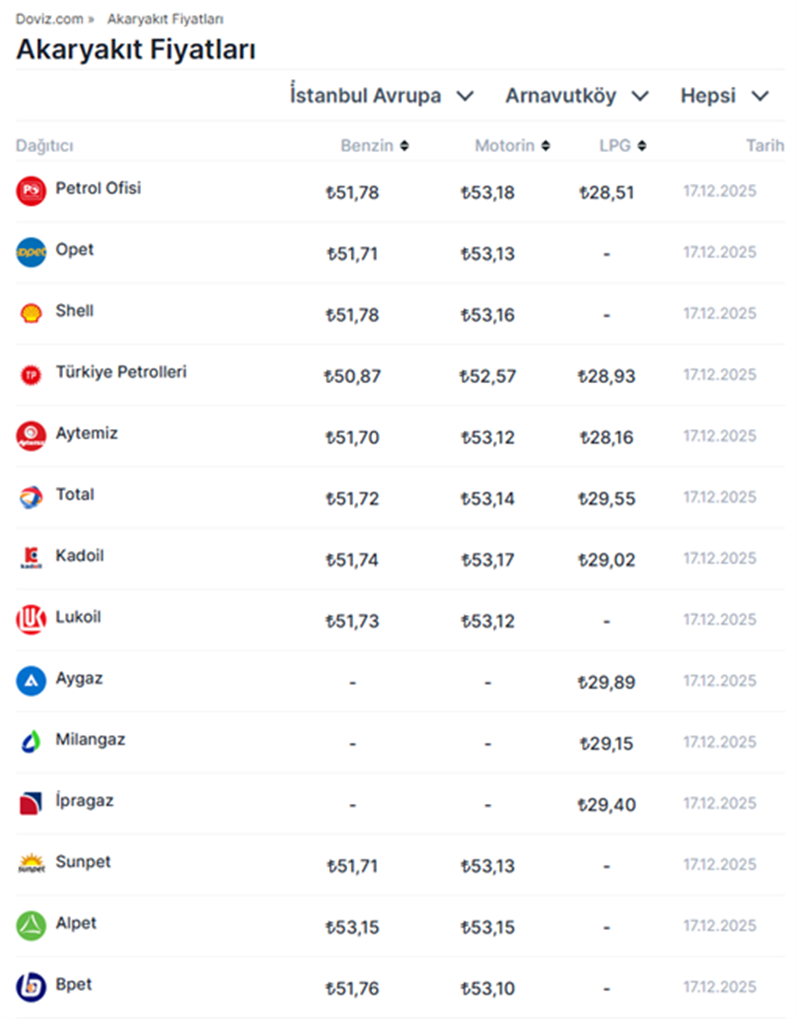This screenshot has height=1020, width=798.
Task: Click the Opet brand logo
Action: click(x=31, y=252)
